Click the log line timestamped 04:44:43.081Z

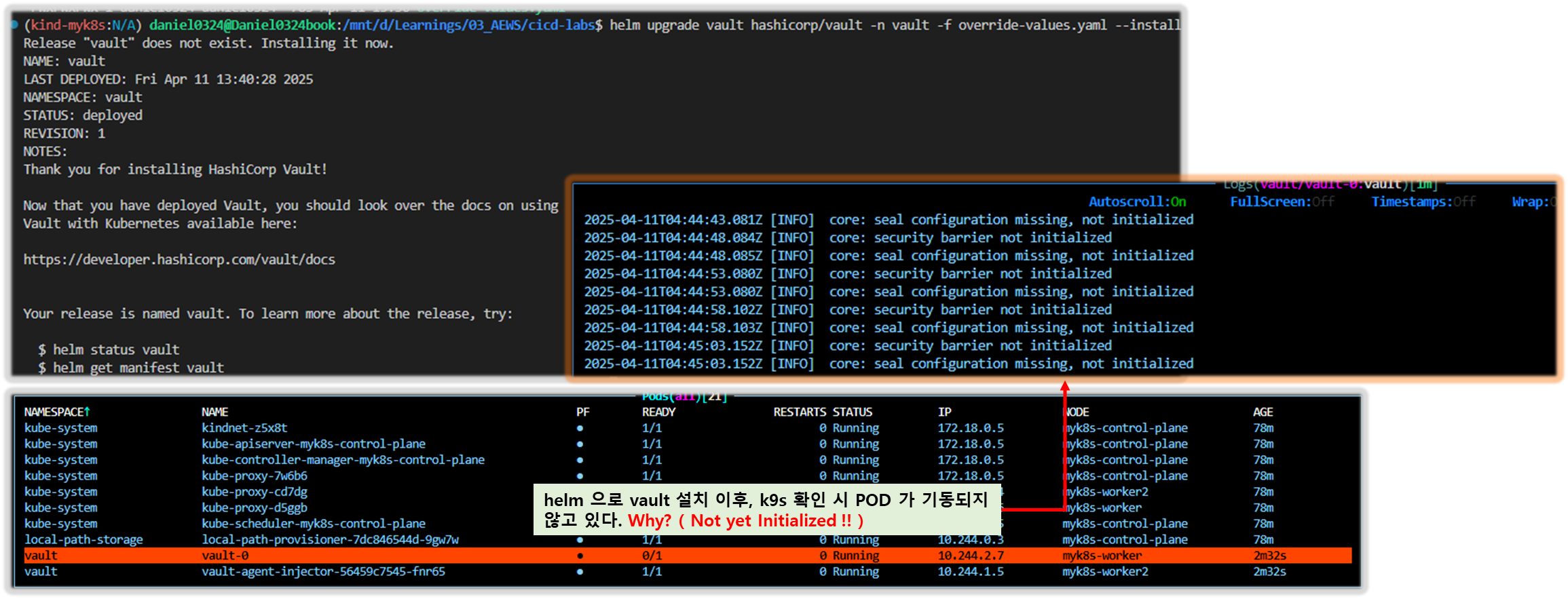click(x=889, y=220)
